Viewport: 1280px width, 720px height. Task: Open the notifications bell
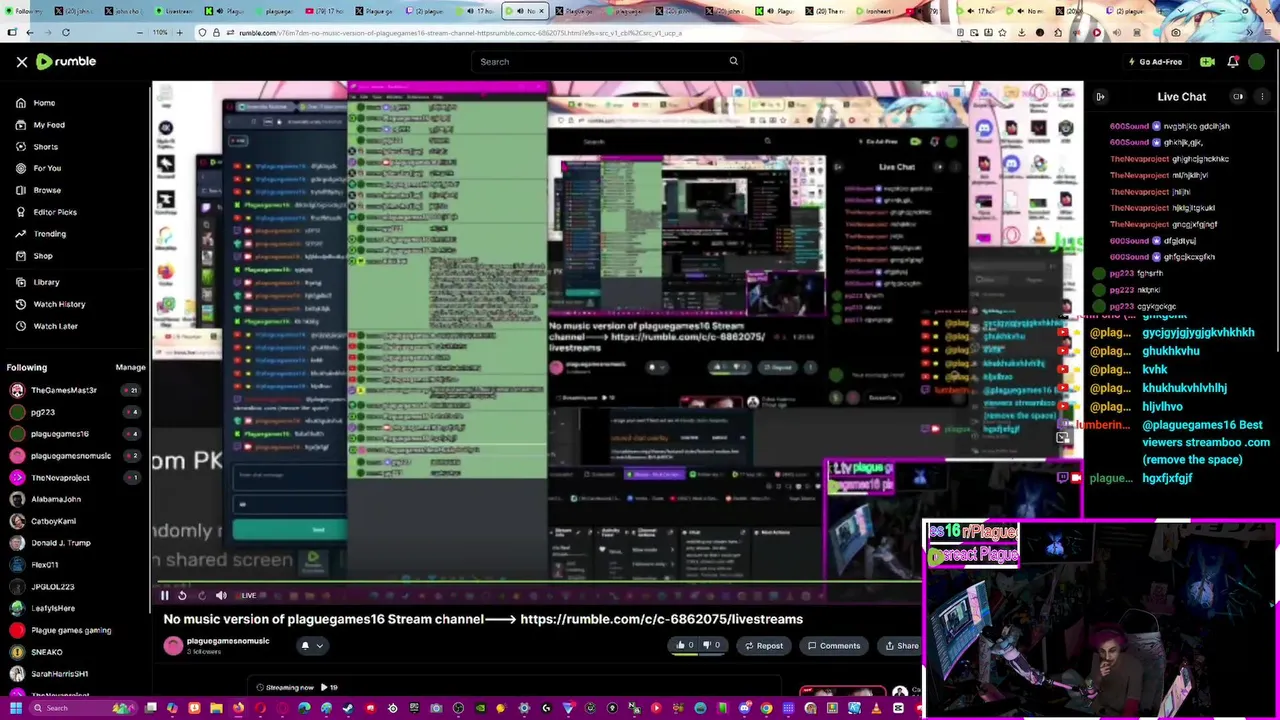[x=1233, y=62]
